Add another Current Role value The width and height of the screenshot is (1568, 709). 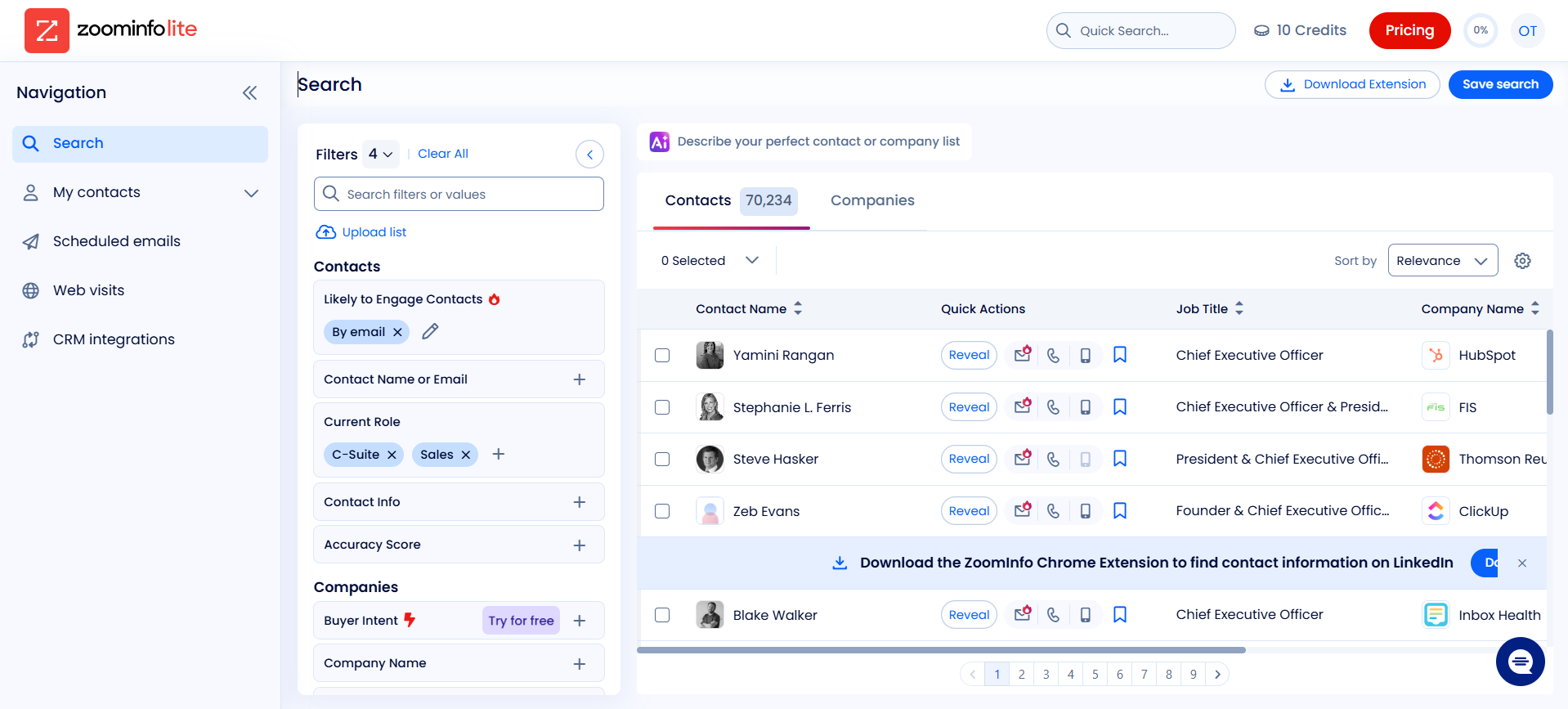[499, 454]
